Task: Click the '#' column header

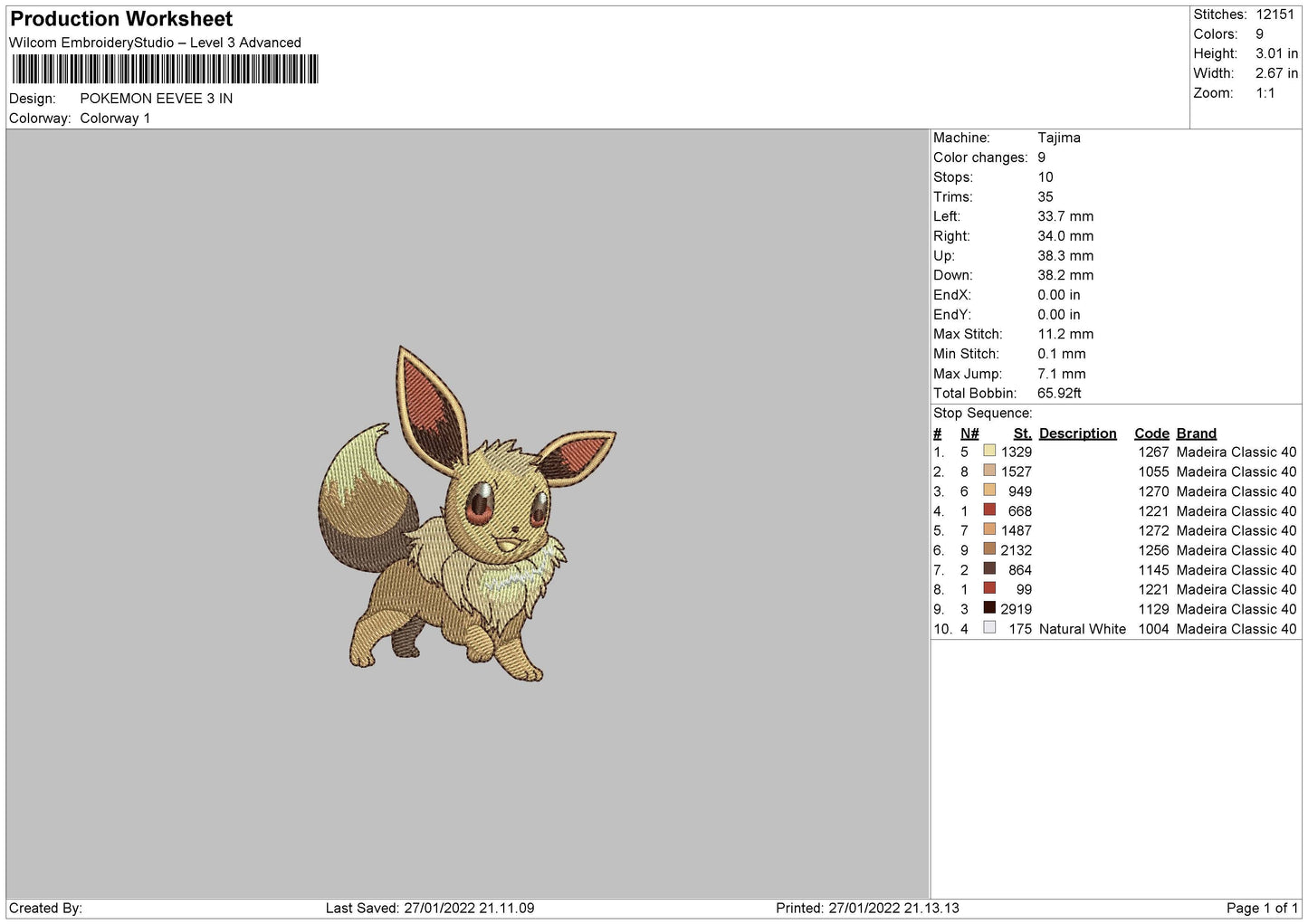Action: (938, 433)
